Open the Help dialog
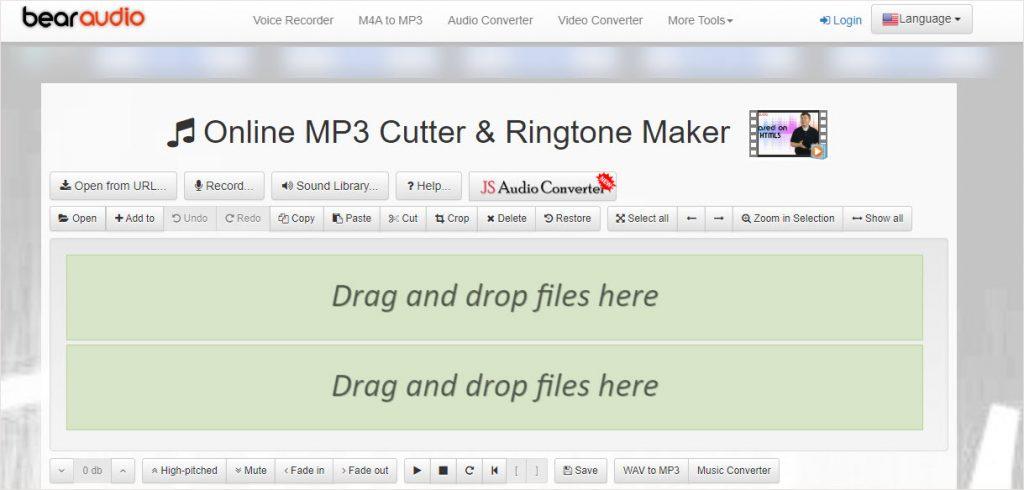This screenshot has height=490, width=1024. (x=428, y=186)
